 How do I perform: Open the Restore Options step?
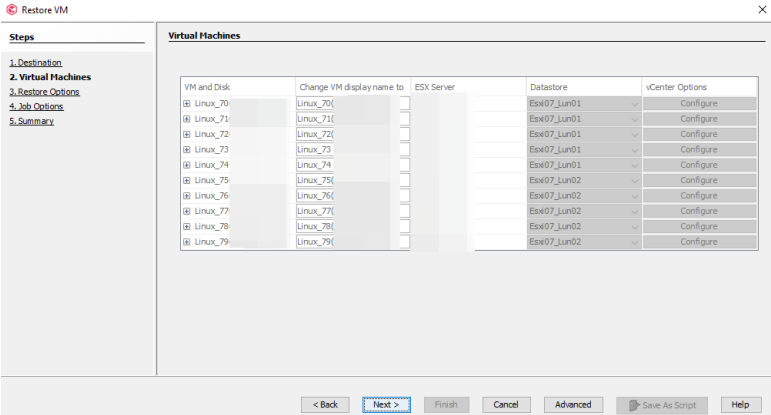(x=45, y=92)
